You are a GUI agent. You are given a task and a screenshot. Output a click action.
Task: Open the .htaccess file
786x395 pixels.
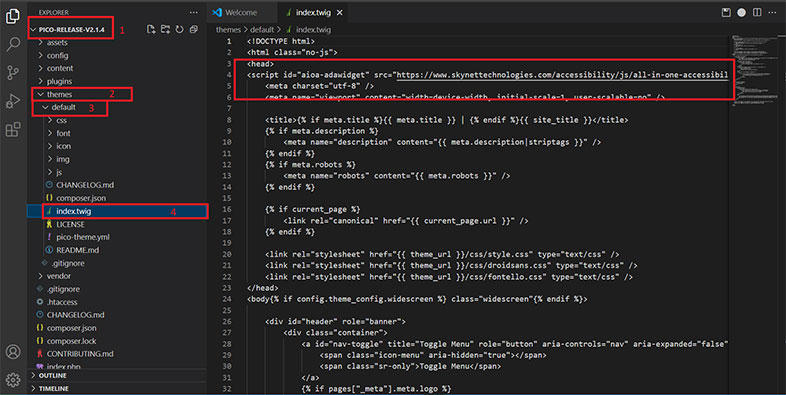[x=62, y=302]
